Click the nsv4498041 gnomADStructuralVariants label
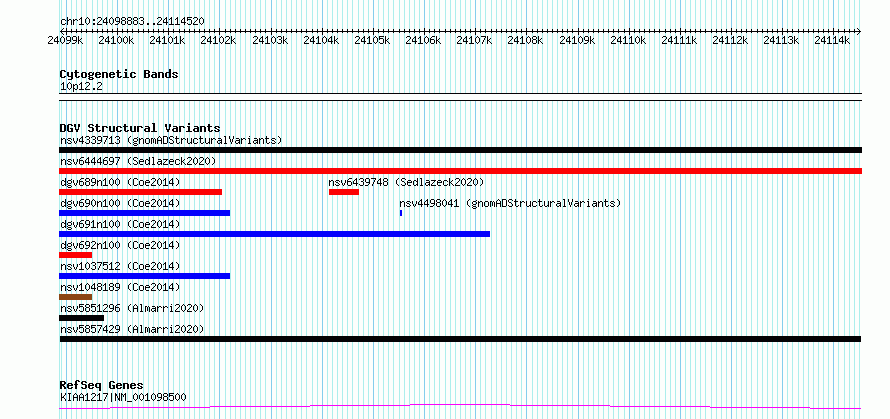Image resolution: width=890 pixels, height=419 pixels. point(510,203)
